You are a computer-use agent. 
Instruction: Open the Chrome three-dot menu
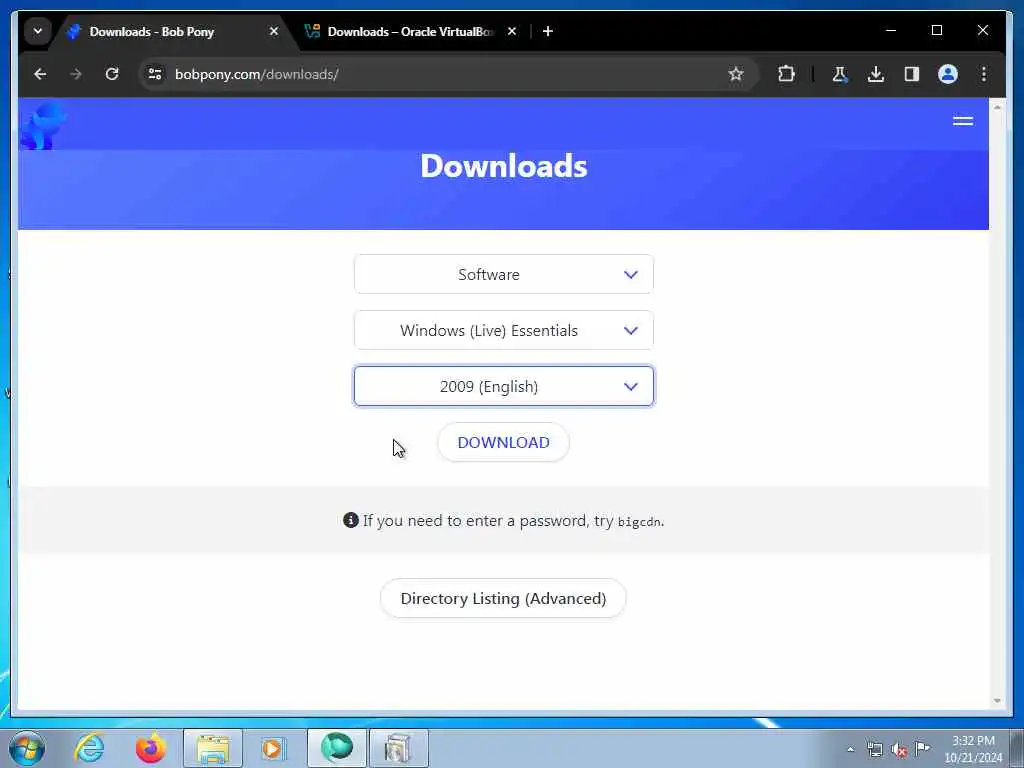pos(984,74)
